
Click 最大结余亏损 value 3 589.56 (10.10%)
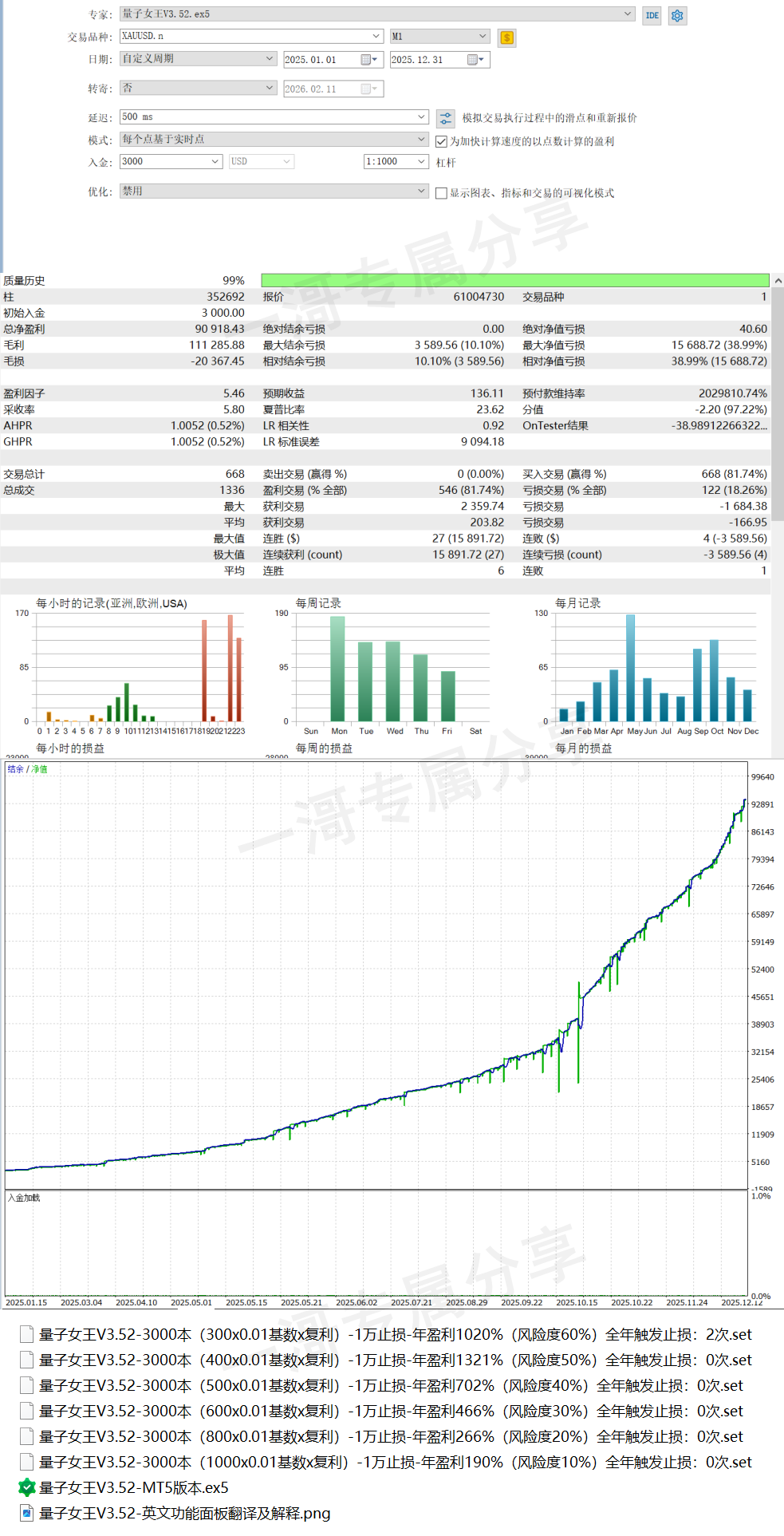(x=459, y=345)
